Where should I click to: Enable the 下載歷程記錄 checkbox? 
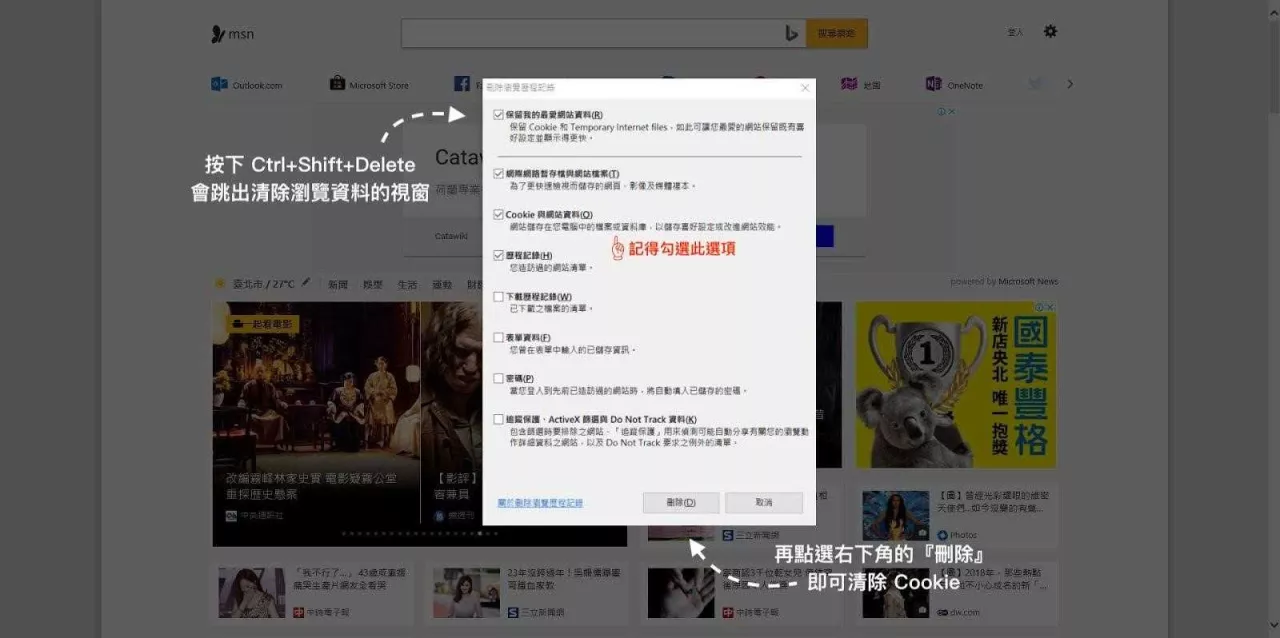coord(498,295)
